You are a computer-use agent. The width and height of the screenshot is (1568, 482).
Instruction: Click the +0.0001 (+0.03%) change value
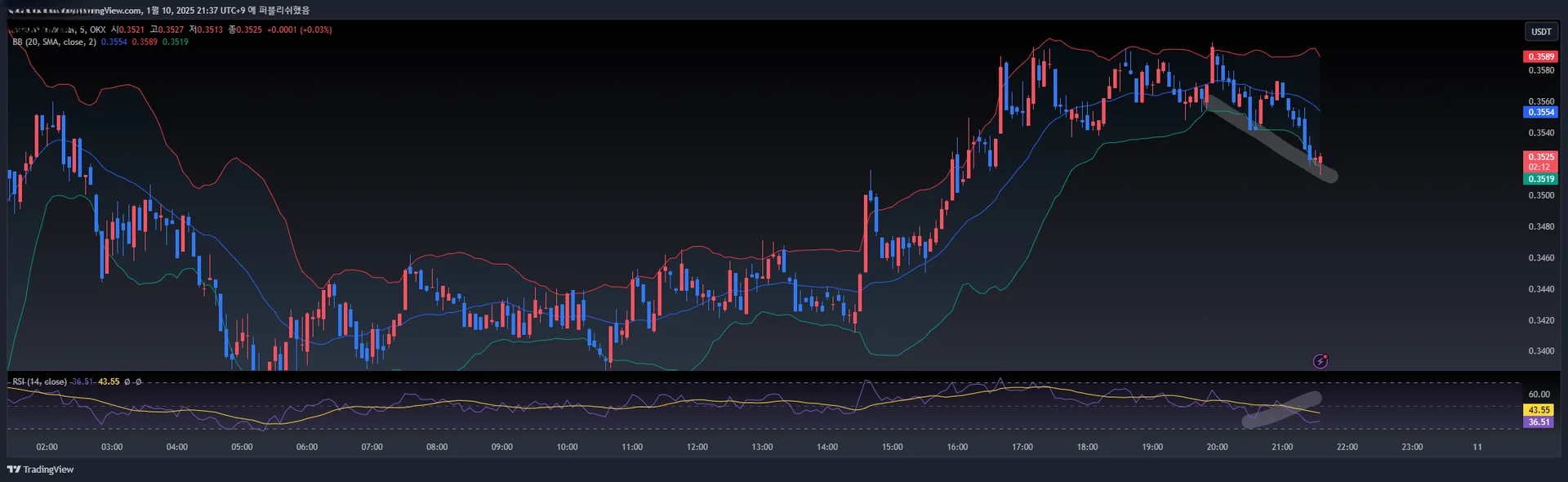[x=299, y=29]
